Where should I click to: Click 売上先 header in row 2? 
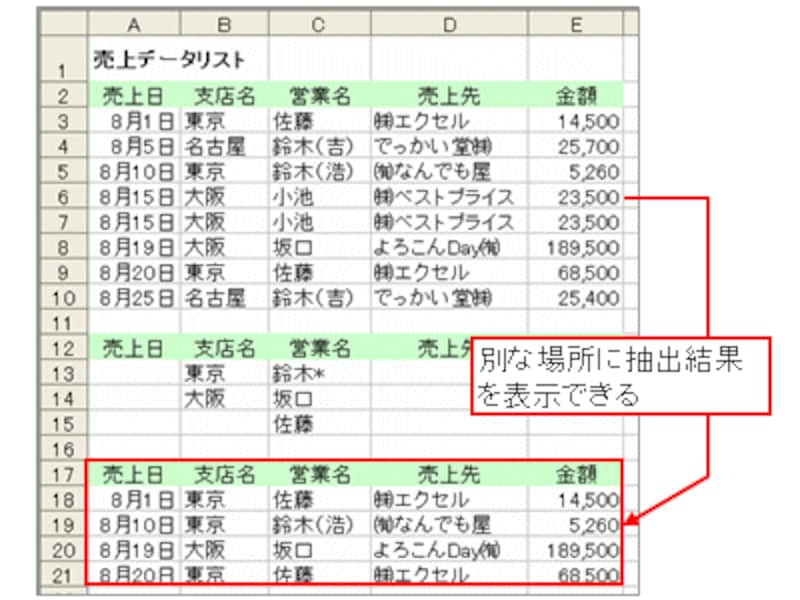tap(449, 96)
